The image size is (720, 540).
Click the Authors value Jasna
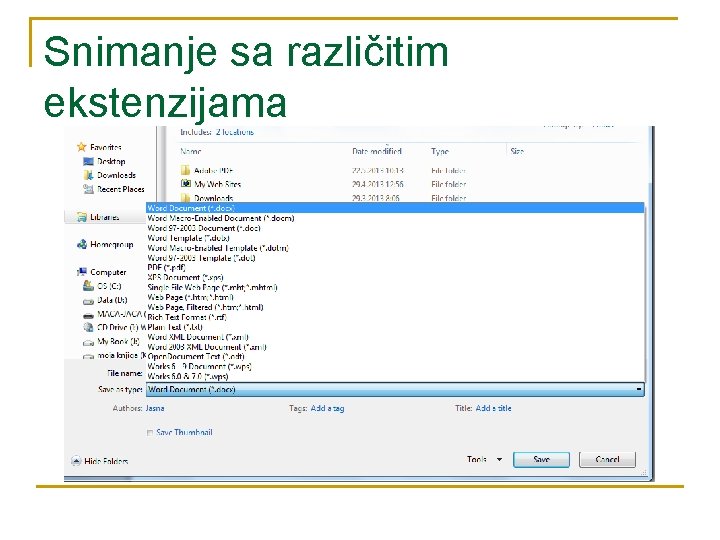pyautogui.click(x=155, y=408)
